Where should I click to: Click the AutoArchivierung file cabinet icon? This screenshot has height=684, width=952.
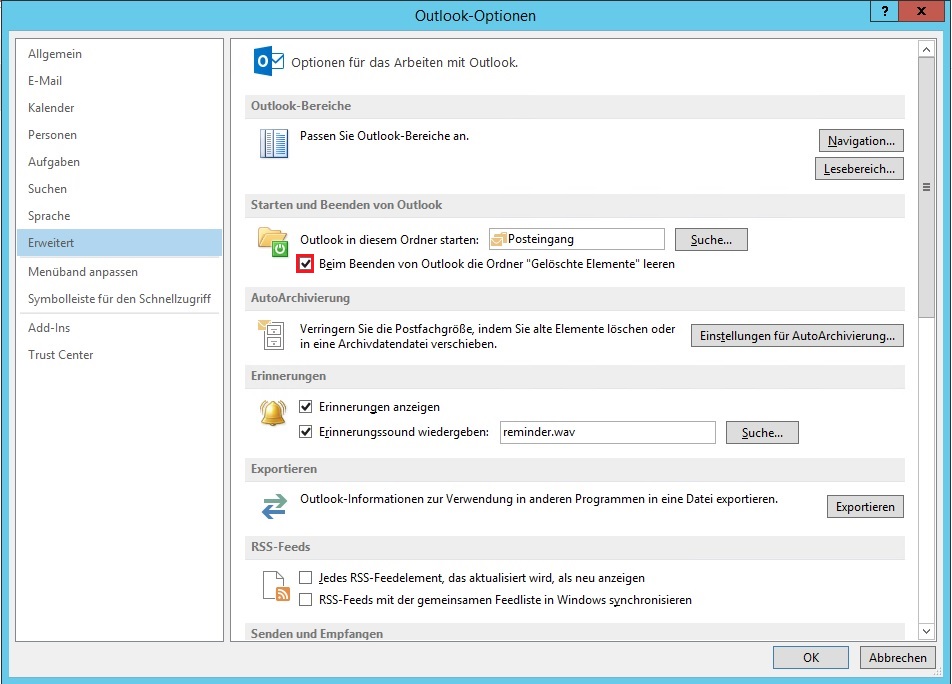[271, 334]
